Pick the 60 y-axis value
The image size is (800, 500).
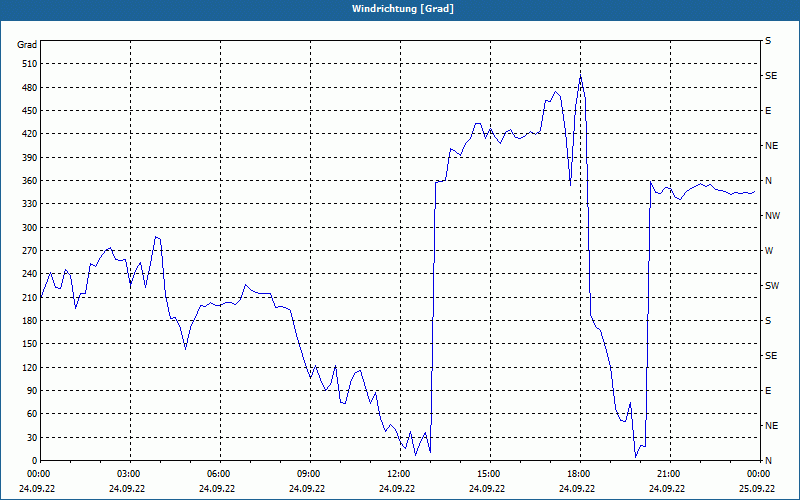32,414
